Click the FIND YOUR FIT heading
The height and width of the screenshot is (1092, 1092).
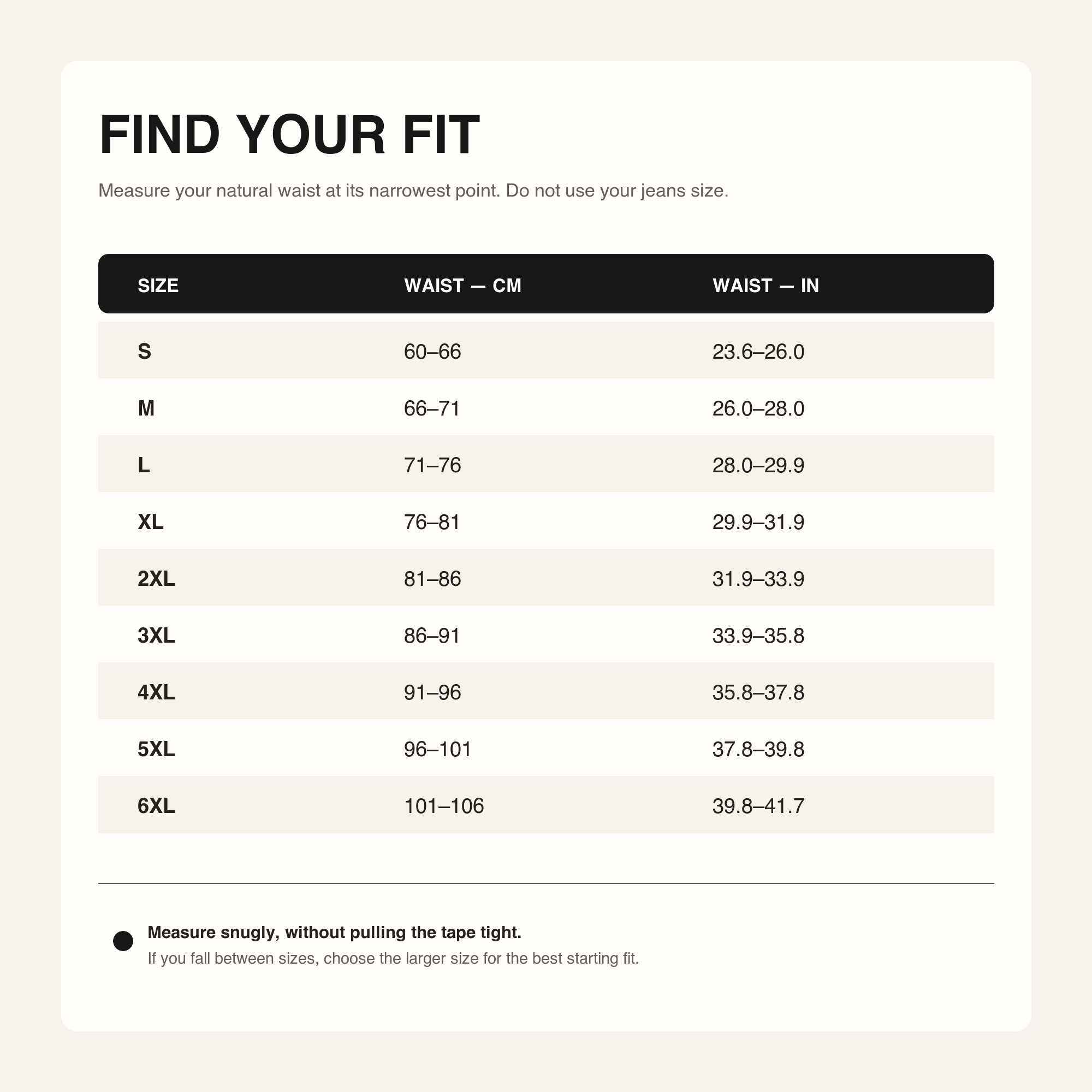(289, 134)
